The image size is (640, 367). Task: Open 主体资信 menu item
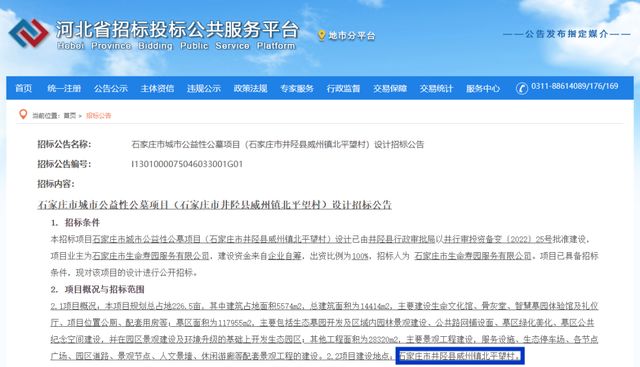click(x=157, y=88)
